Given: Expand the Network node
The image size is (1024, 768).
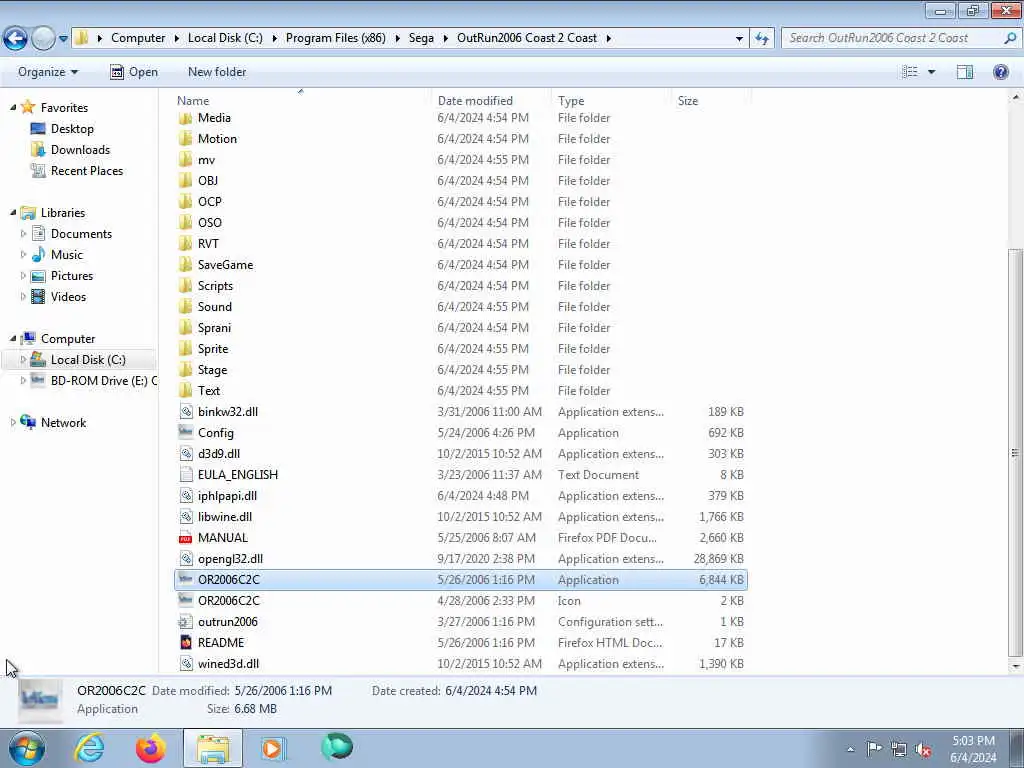Looking at the screenshot, I should (13, 423).
